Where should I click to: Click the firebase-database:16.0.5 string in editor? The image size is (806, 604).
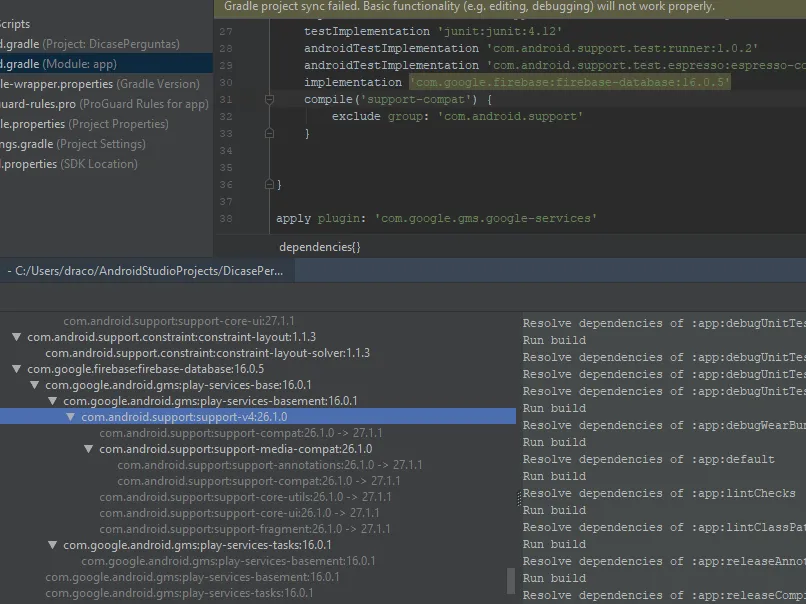click(570, 82)
